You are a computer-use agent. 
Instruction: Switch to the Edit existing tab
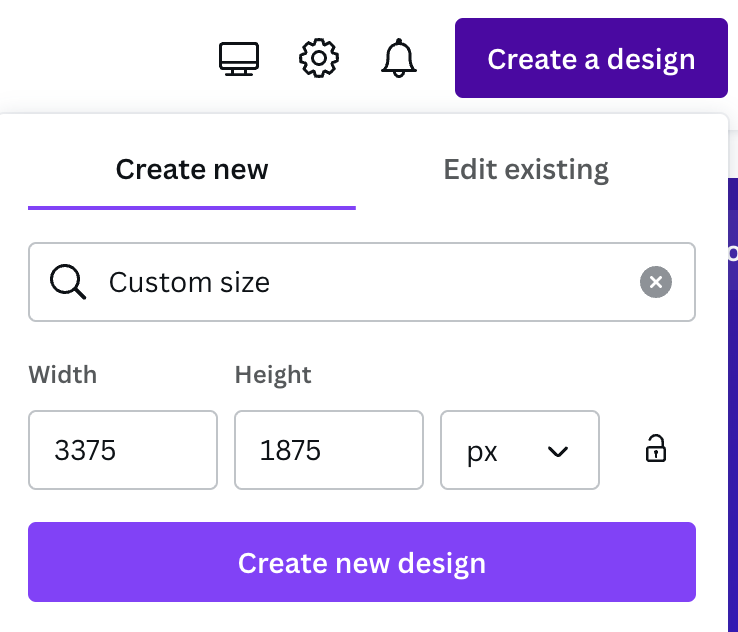(x=526, y=169)
